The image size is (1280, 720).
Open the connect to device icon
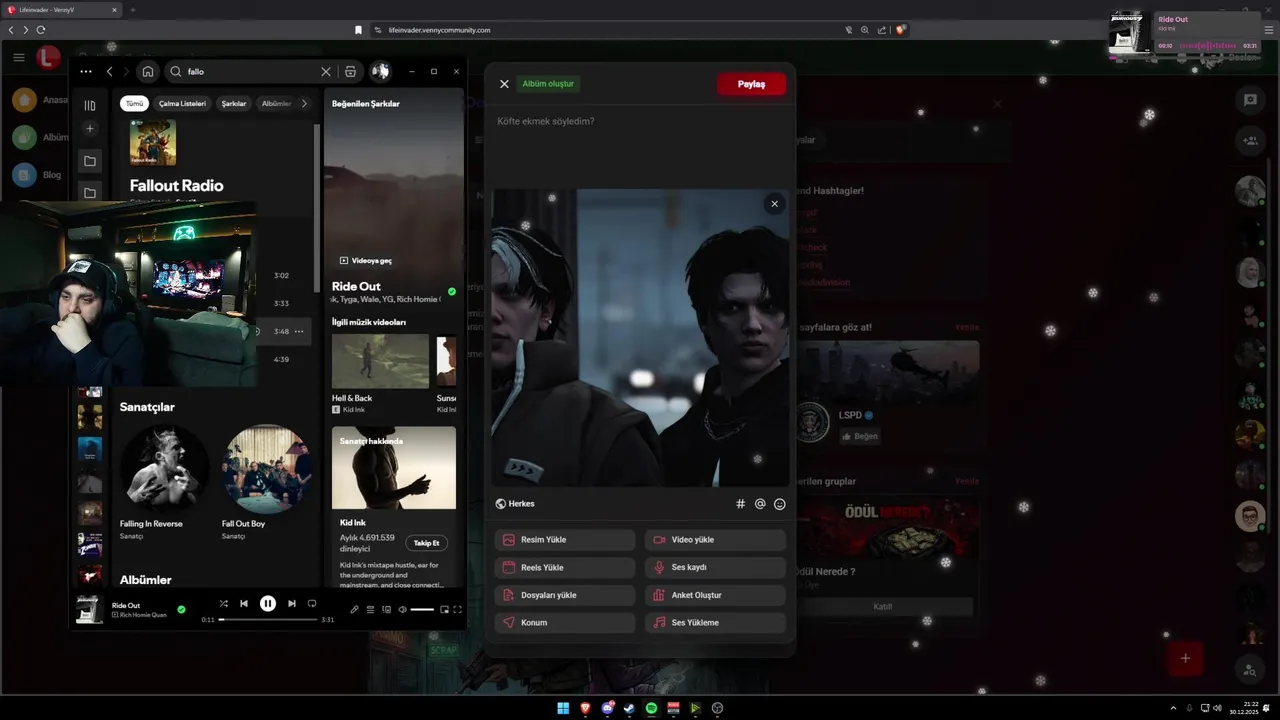(386, 609)
